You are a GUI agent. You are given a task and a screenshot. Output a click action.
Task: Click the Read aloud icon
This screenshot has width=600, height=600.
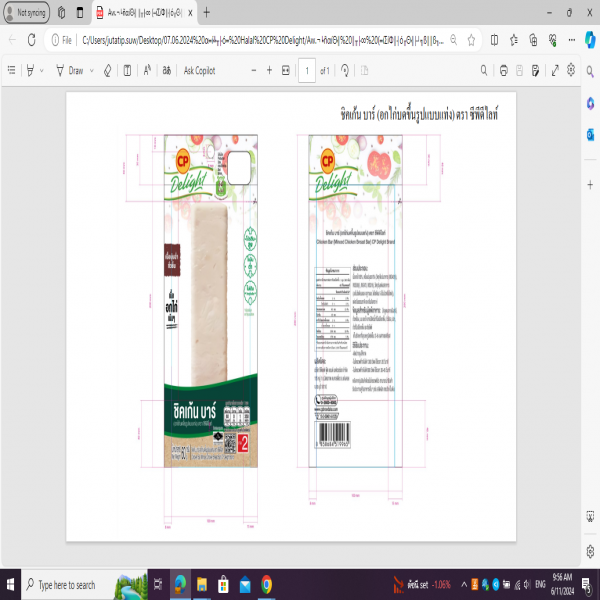click(x=148, y=71)
